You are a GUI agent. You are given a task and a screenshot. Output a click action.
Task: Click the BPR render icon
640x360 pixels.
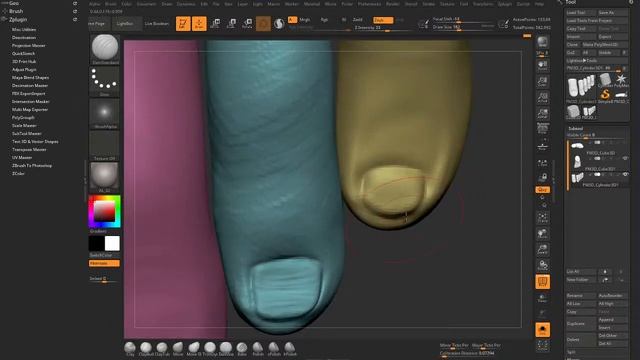[x=542, y=42]
